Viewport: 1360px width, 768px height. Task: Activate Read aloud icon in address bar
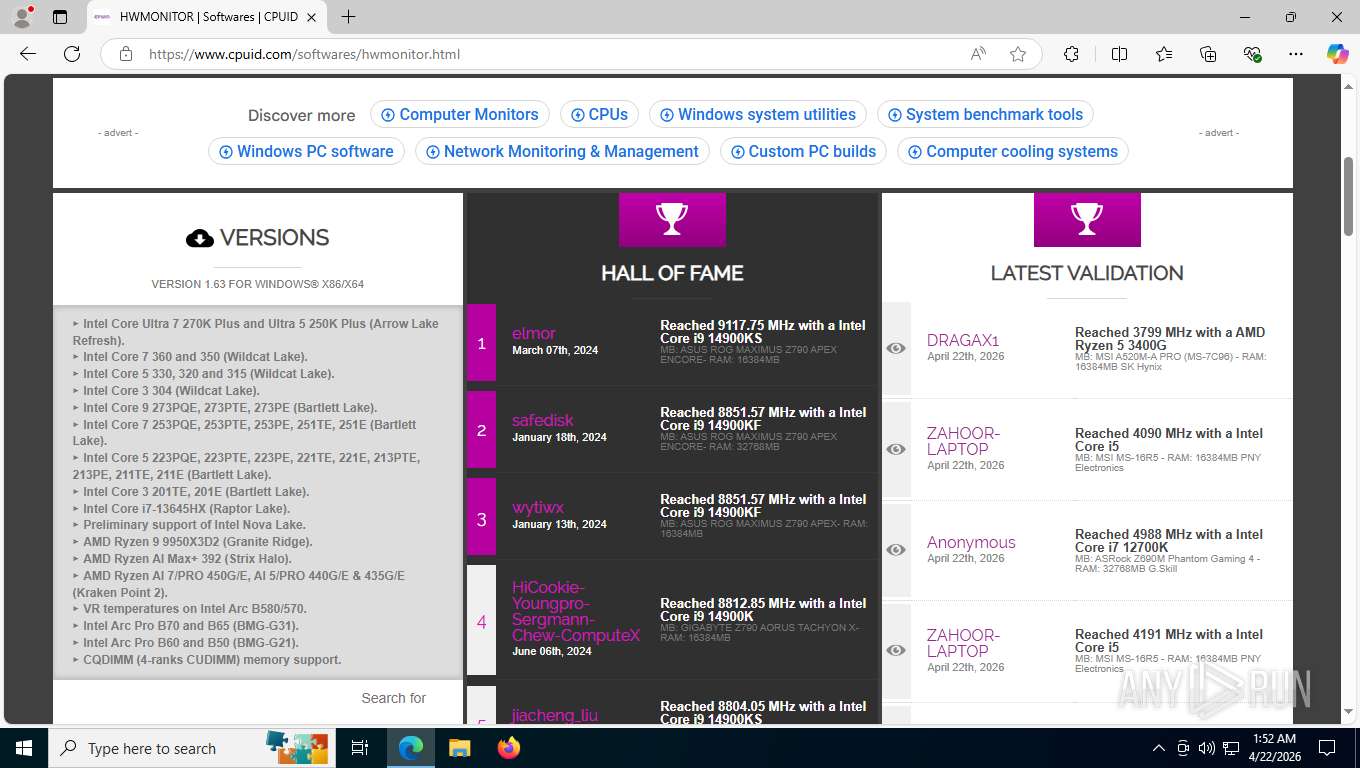[x=978, y=54]
